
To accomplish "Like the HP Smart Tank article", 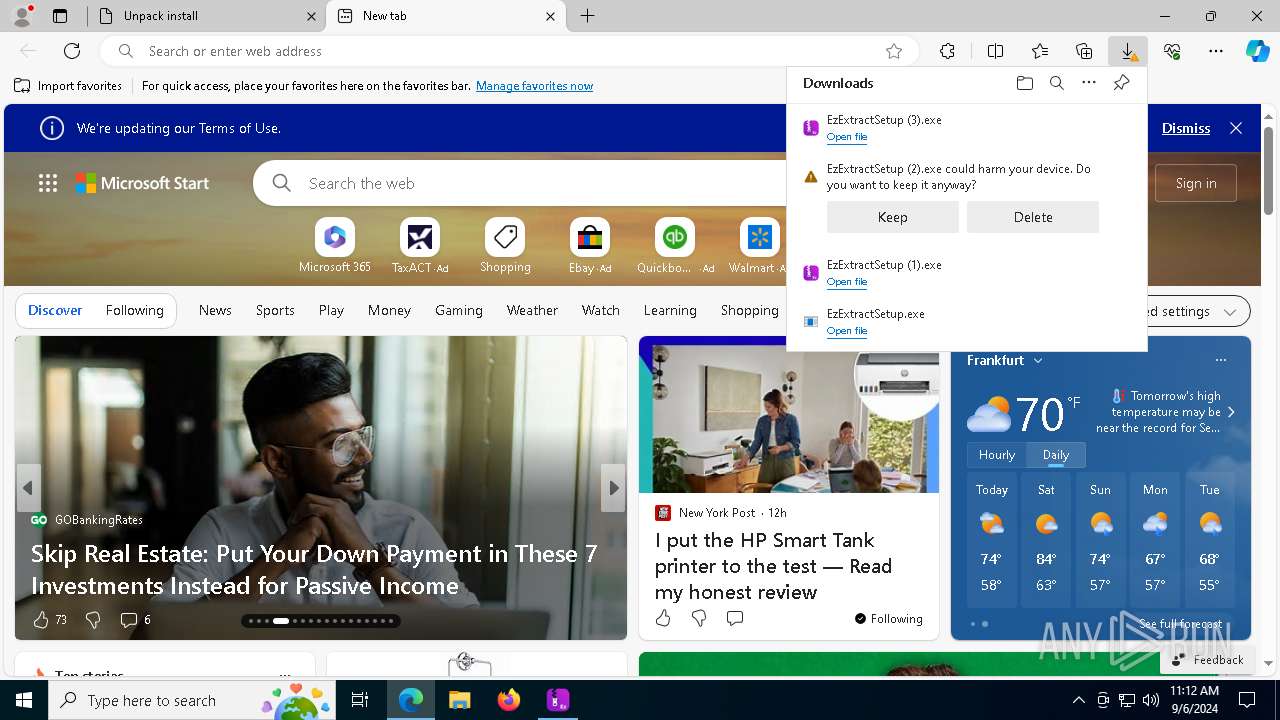I will click(663, 618).
